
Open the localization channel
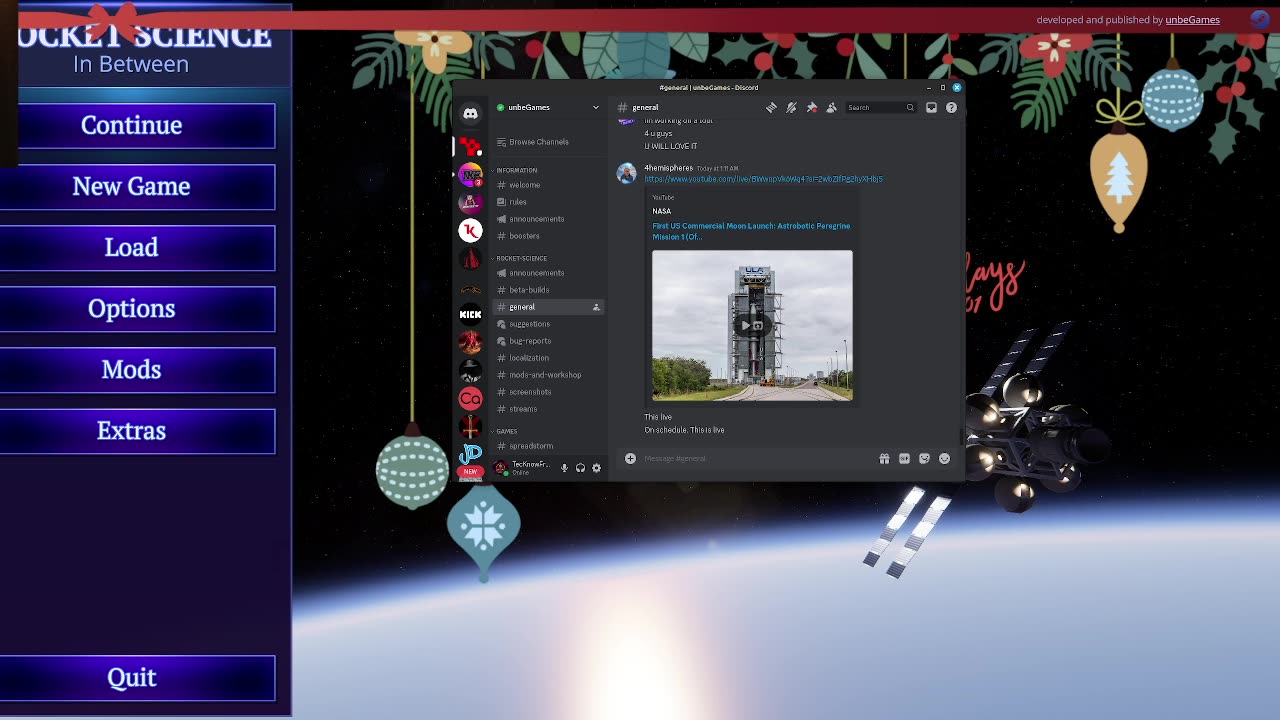pos(548,358)
